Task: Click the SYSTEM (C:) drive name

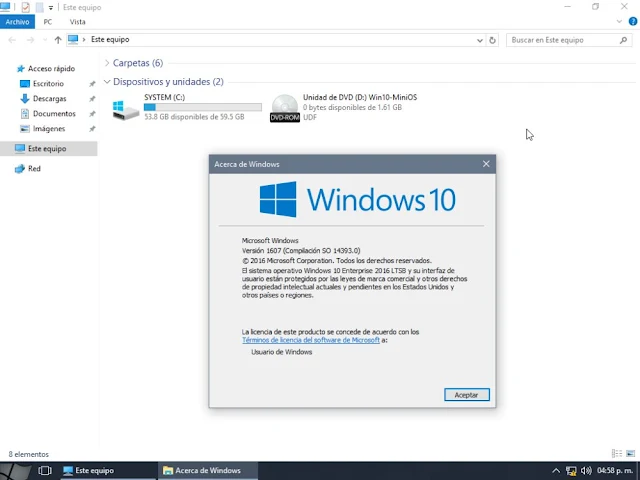Action: coord(164,97)
